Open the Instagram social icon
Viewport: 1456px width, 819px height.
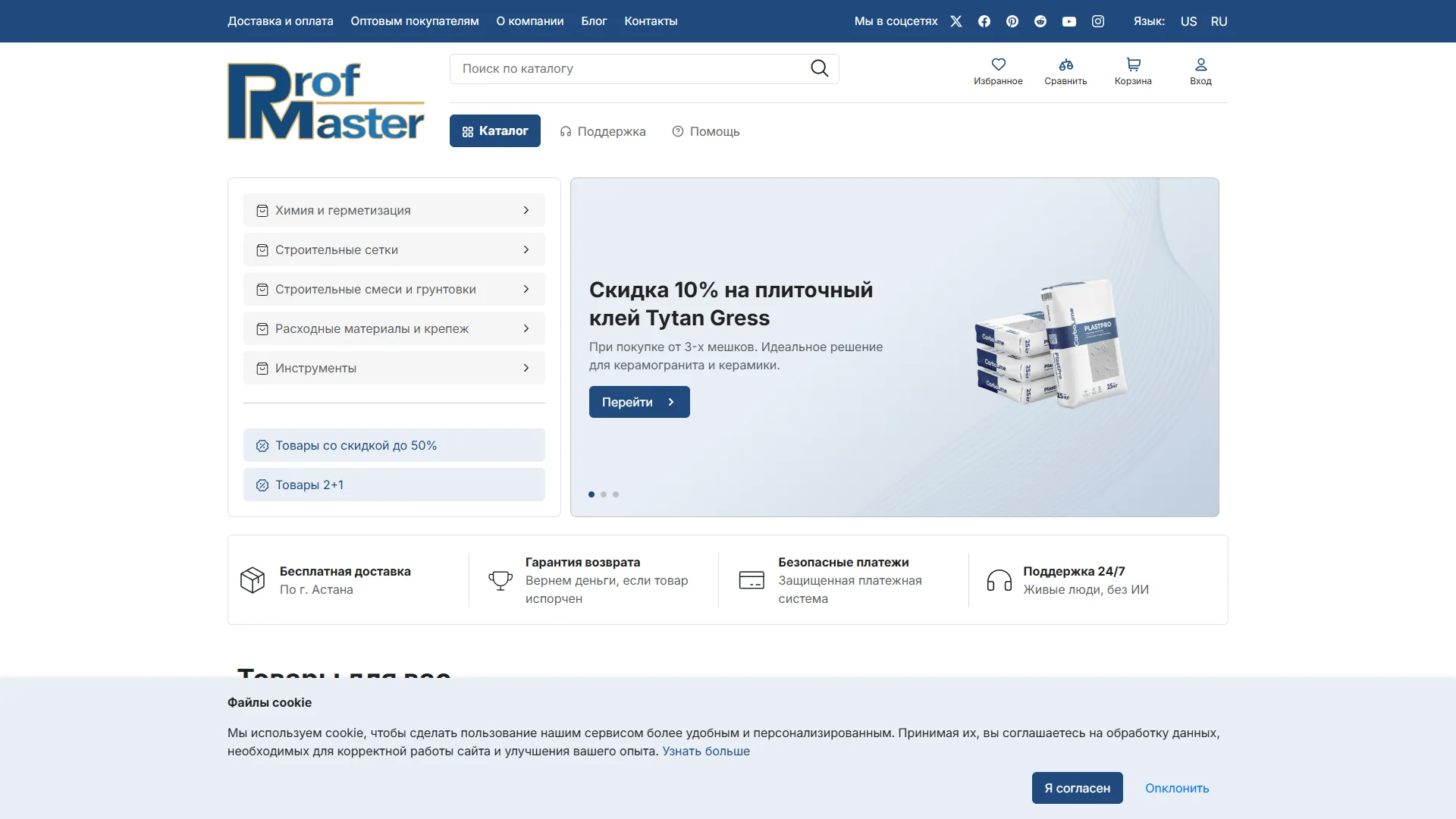(x=1098, y=21)
